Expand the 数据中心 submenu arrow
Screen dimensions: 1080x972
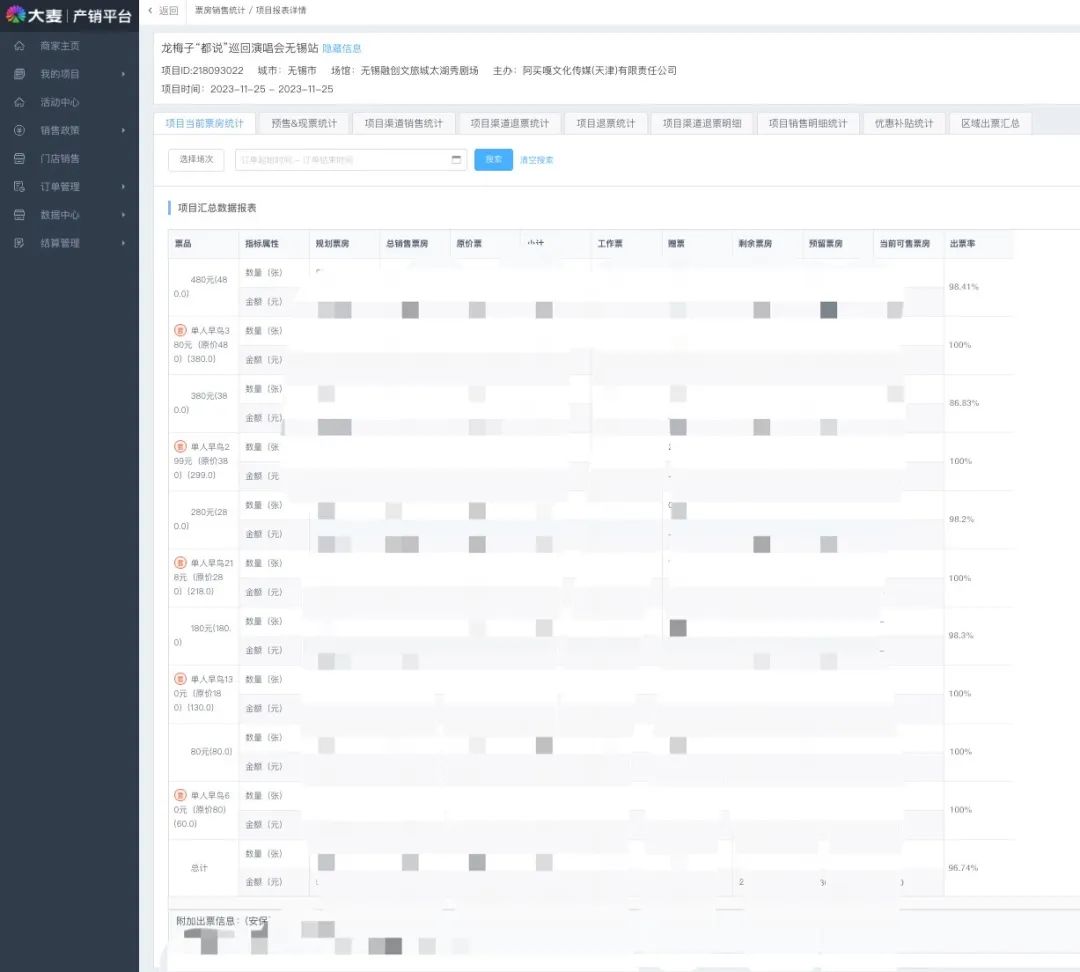[x=123, y=214]
